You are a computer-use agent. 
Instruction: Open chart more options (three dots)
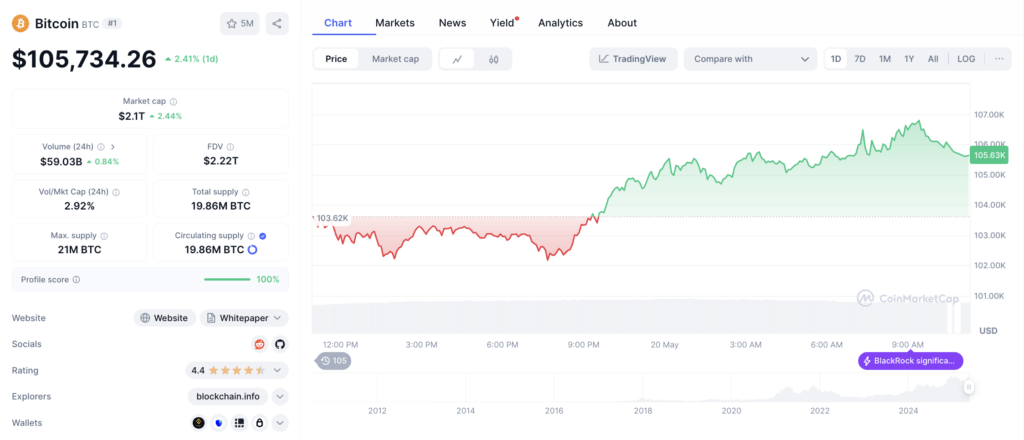click(x=999, y=59)
